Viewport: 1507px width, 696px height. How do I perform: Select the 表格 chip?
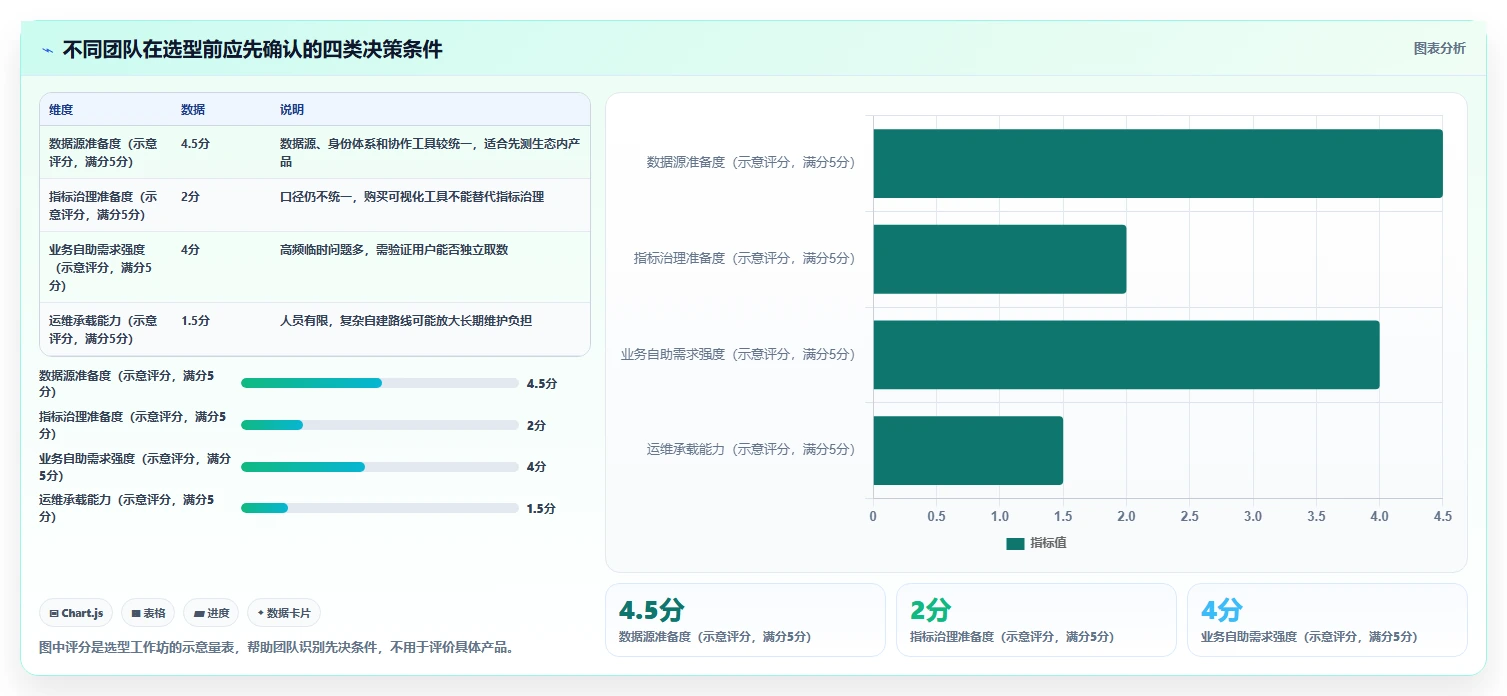pos(148,613)
